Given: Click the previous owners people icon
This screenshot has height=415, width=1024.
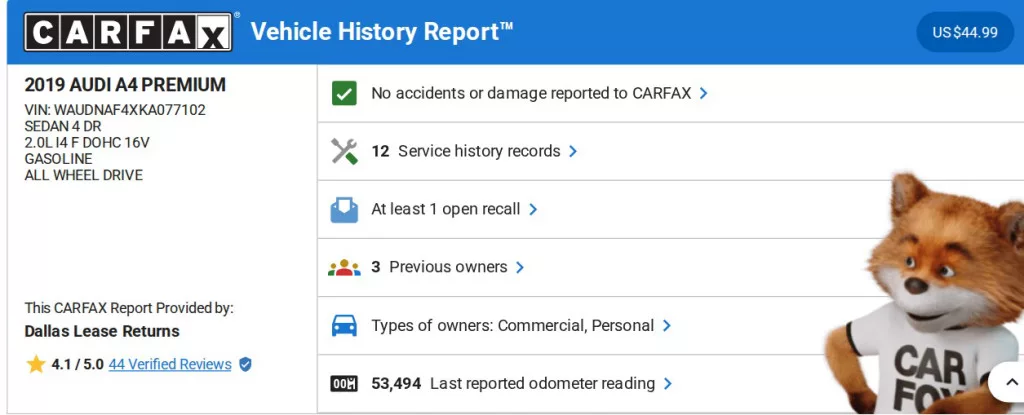Looking at the screenshot, I should (x=344, y=268).
